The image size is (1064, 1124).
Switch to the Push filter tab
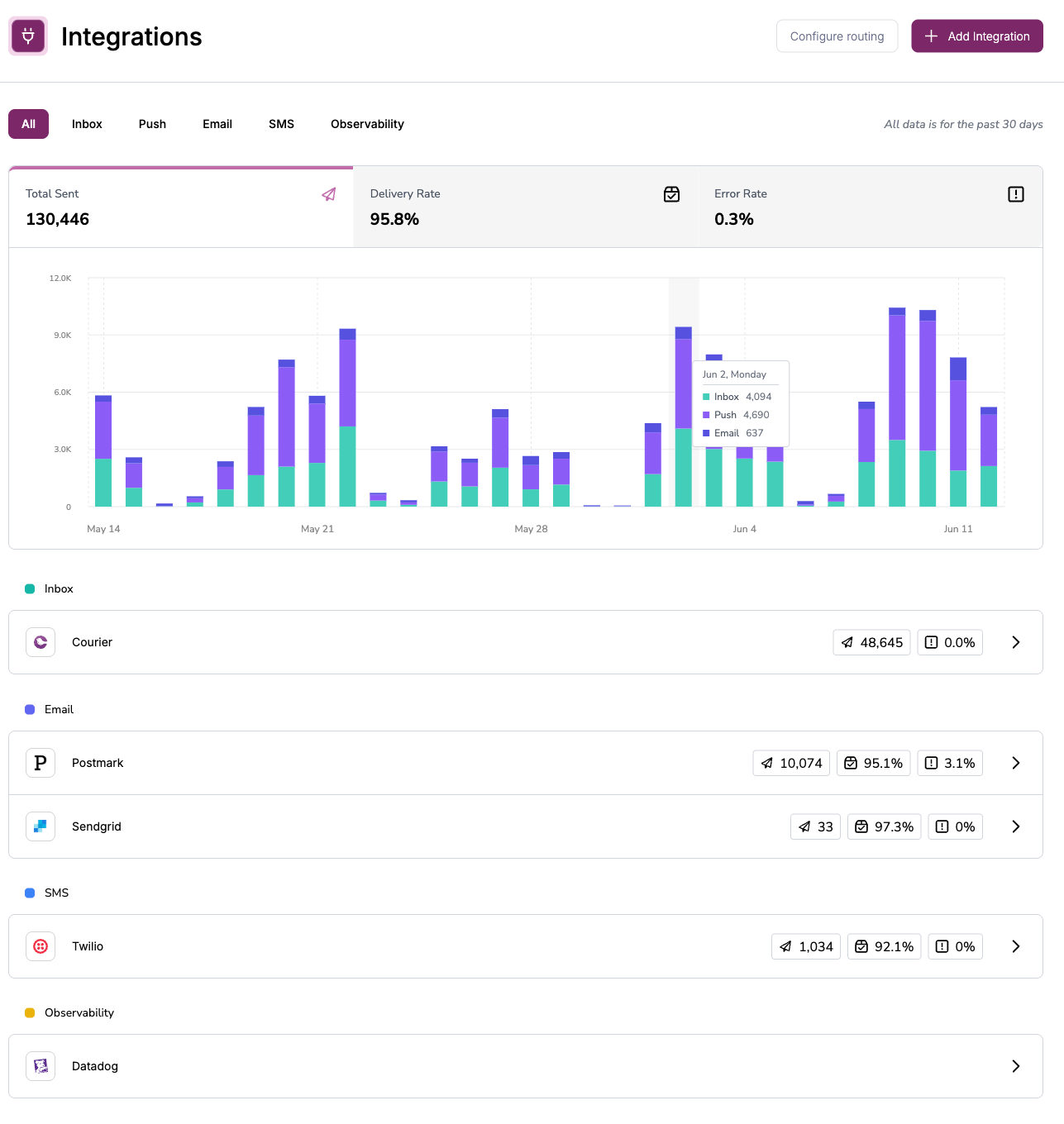coord(152,124)
